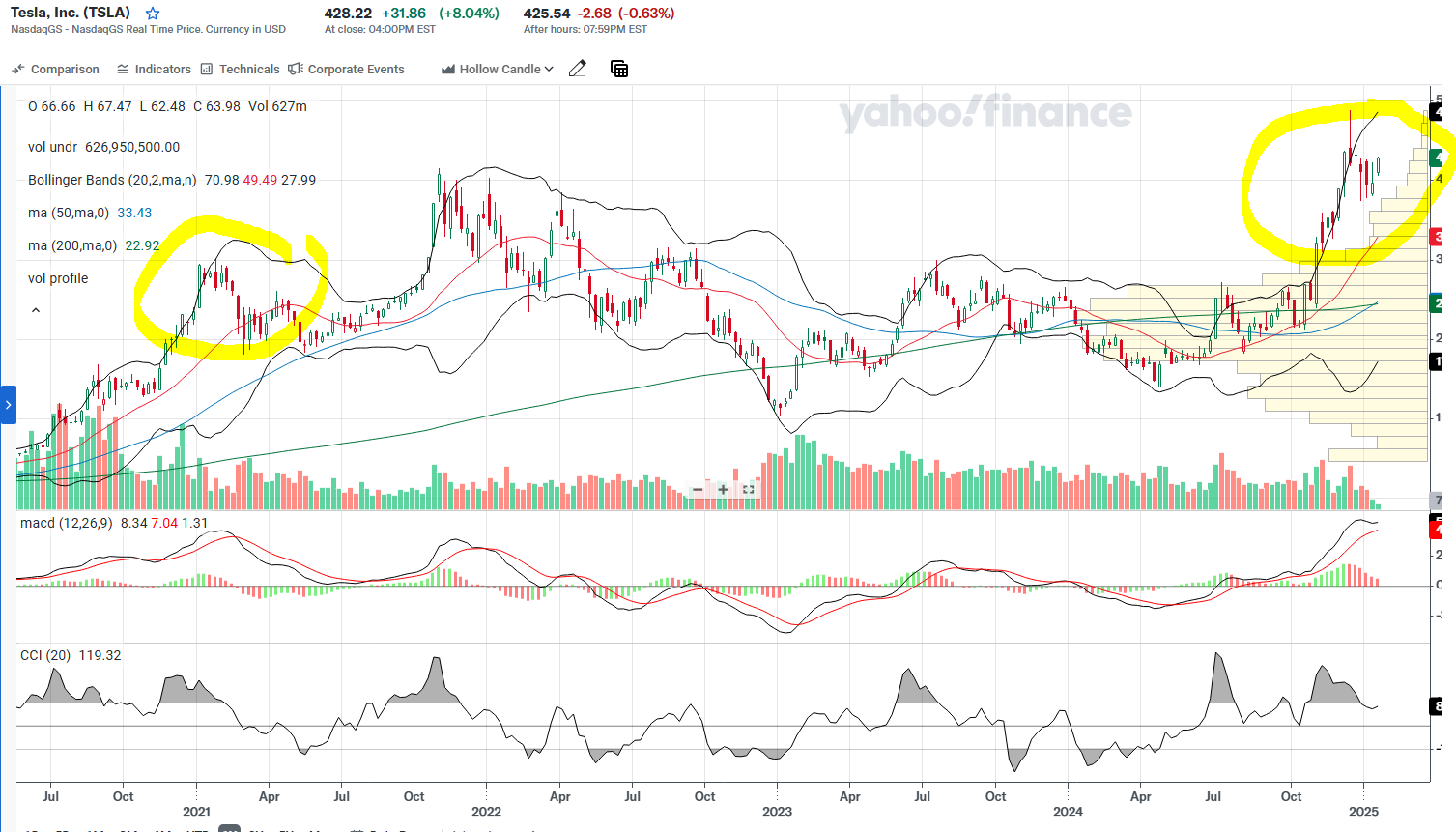
Task: Click the +31.86 price change value
Action: tap(404, 14)
